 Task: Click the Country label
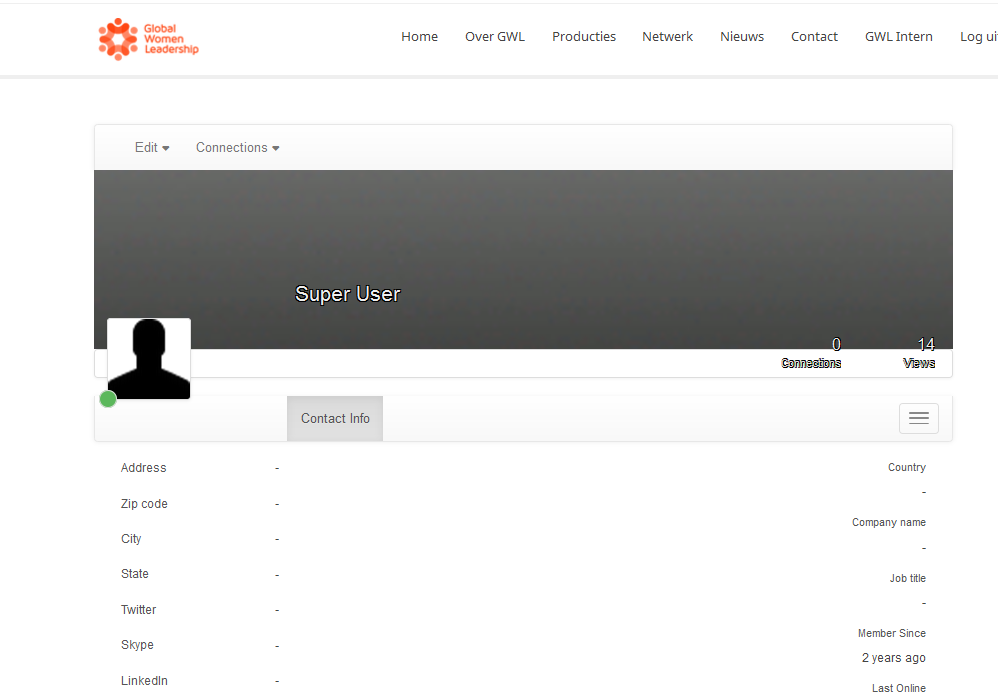pos(906,467)
